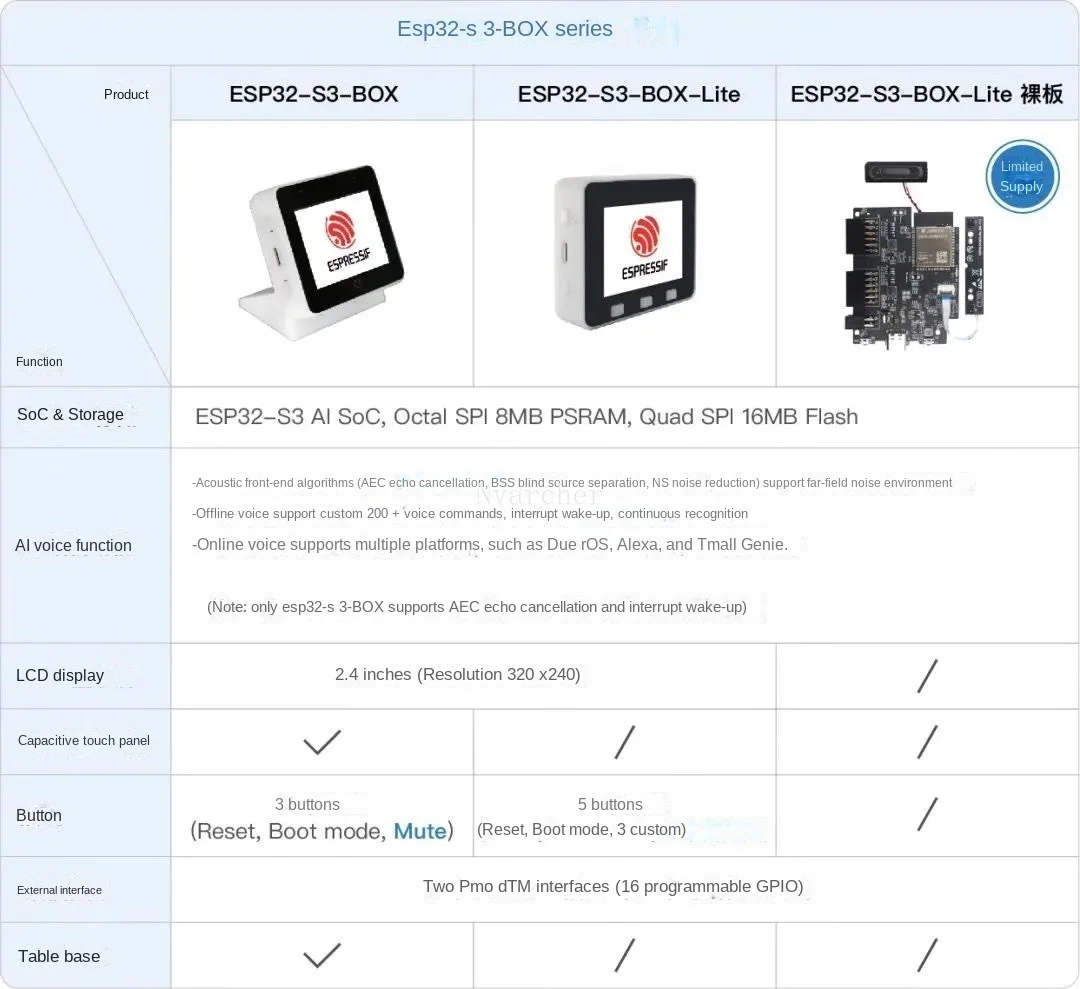Click the ESP32-S3-BOX-Lite column header
This screenshot has width=1080, height=989.
629,94
